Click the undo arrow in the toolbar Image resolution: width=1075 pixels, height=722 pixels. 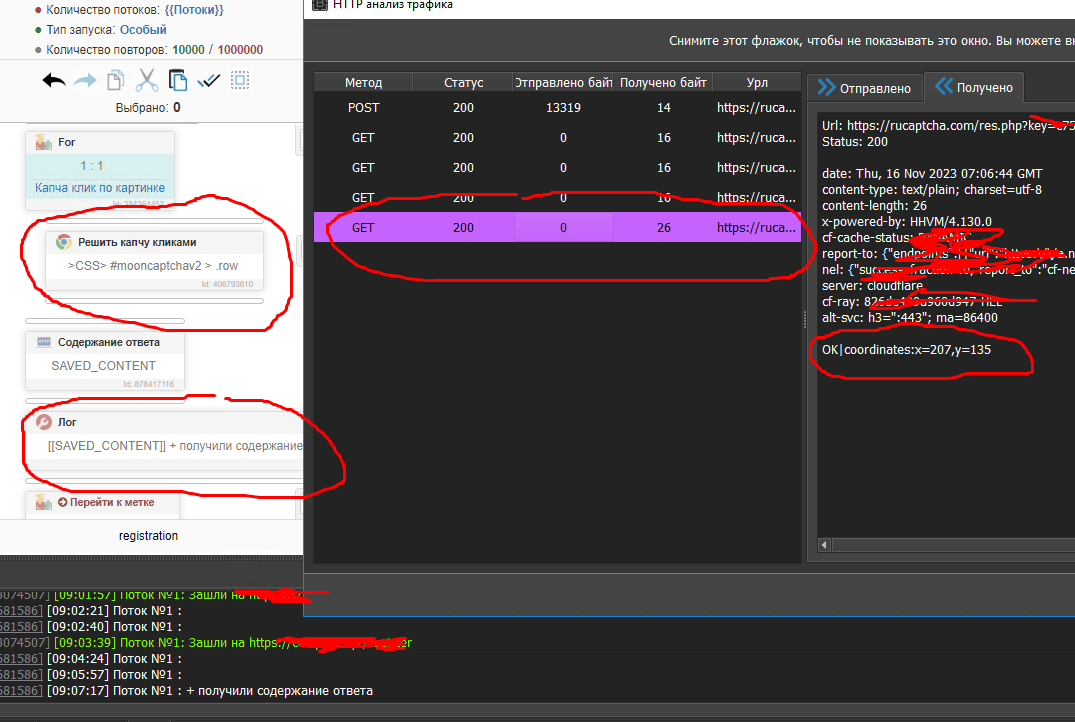click(54, 81)
